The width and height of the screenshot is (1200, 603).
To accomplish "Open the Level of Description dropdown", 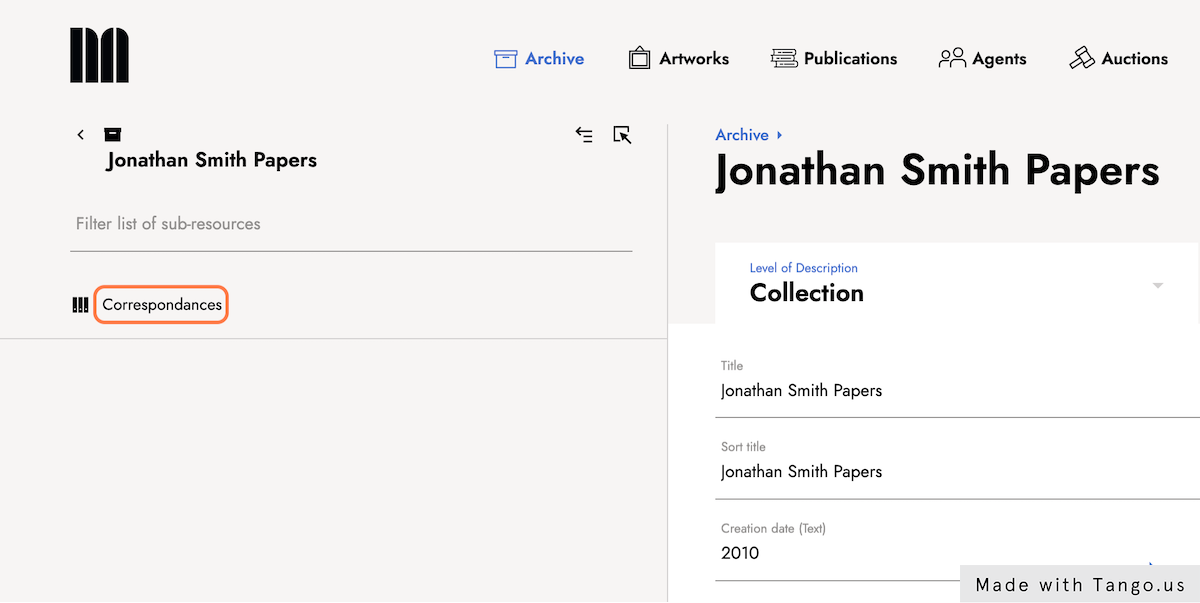I will [x=1157, y=285].
